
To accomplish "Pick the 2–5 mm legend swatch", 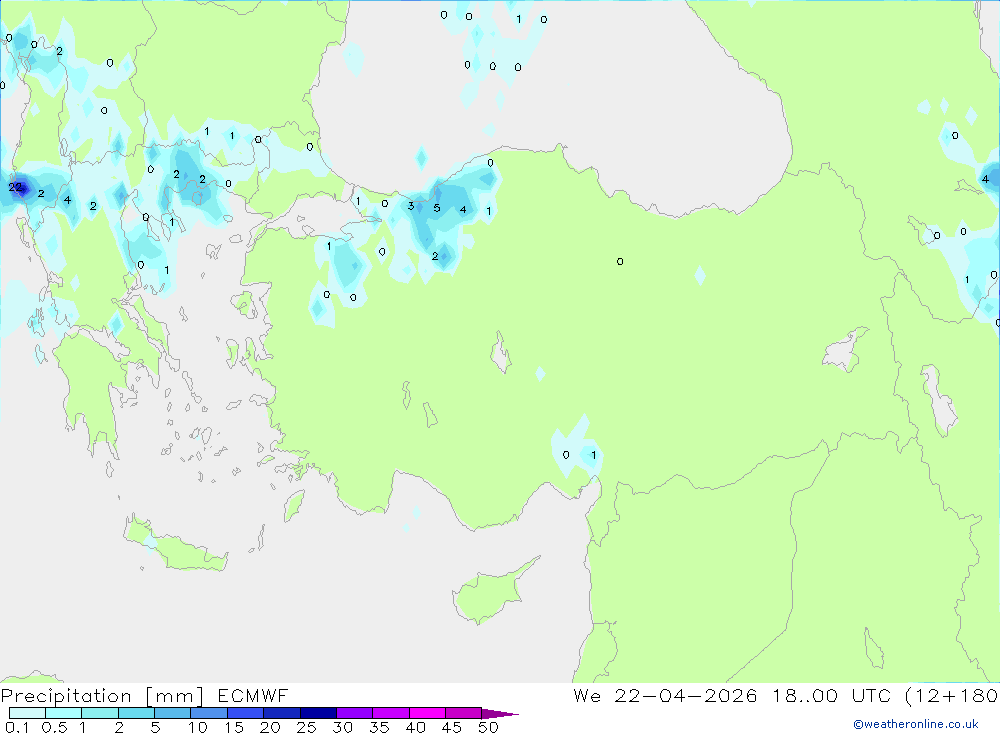I will click(136, 713).
